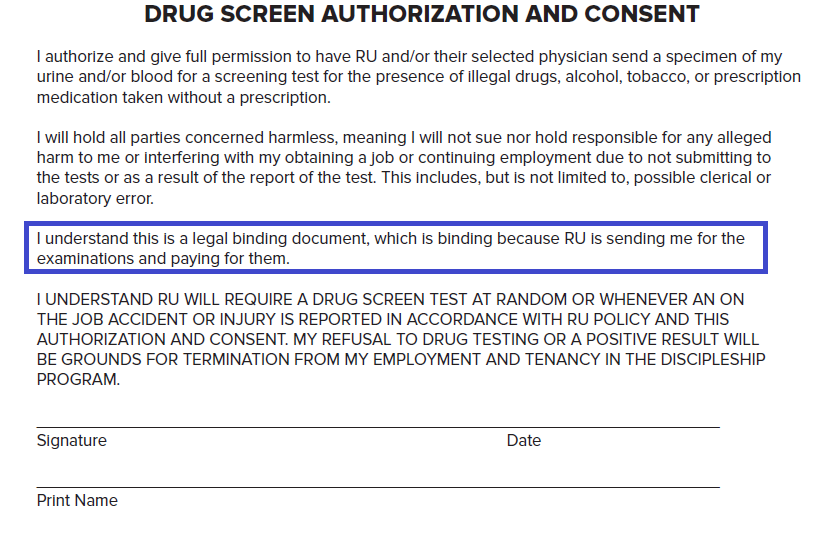Click the phrase "illegal drugs, alcohol, tobacco"
The width and height of the screenshot is (840, 534).
(x=576, y=77)
